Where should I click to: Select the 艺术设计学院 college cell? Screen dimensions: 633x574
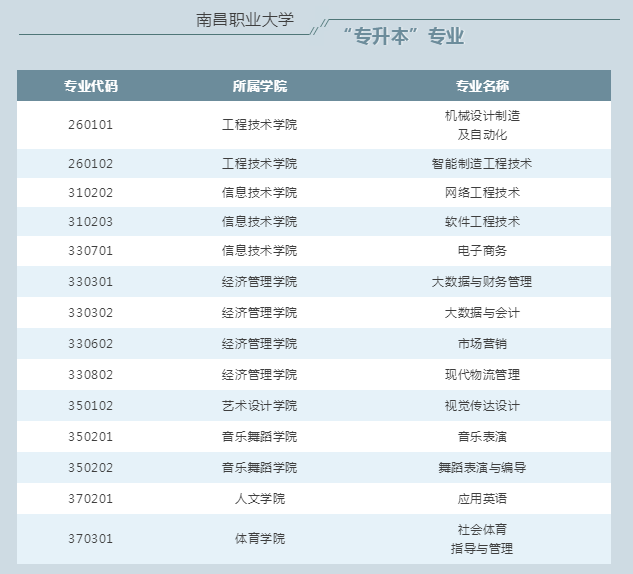259,405
